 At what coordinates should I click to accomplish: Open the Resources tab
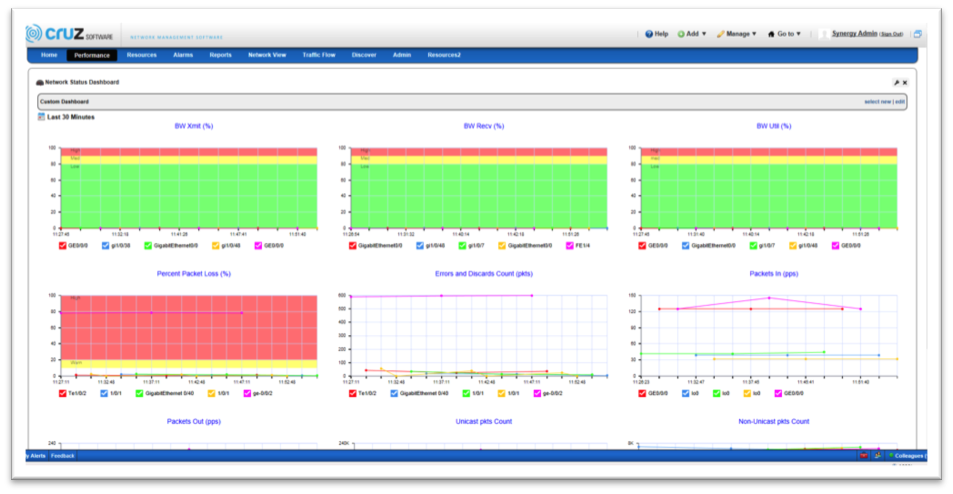[x=142, y=55]
